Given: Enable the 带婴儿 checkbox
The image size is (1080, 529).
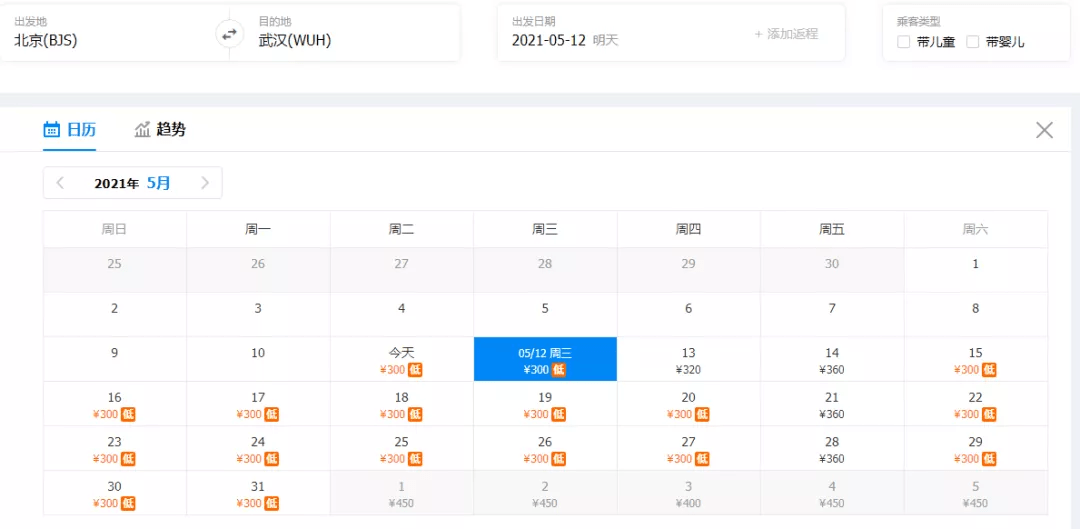Looking at the screenshot, I should tap(973, 42).
